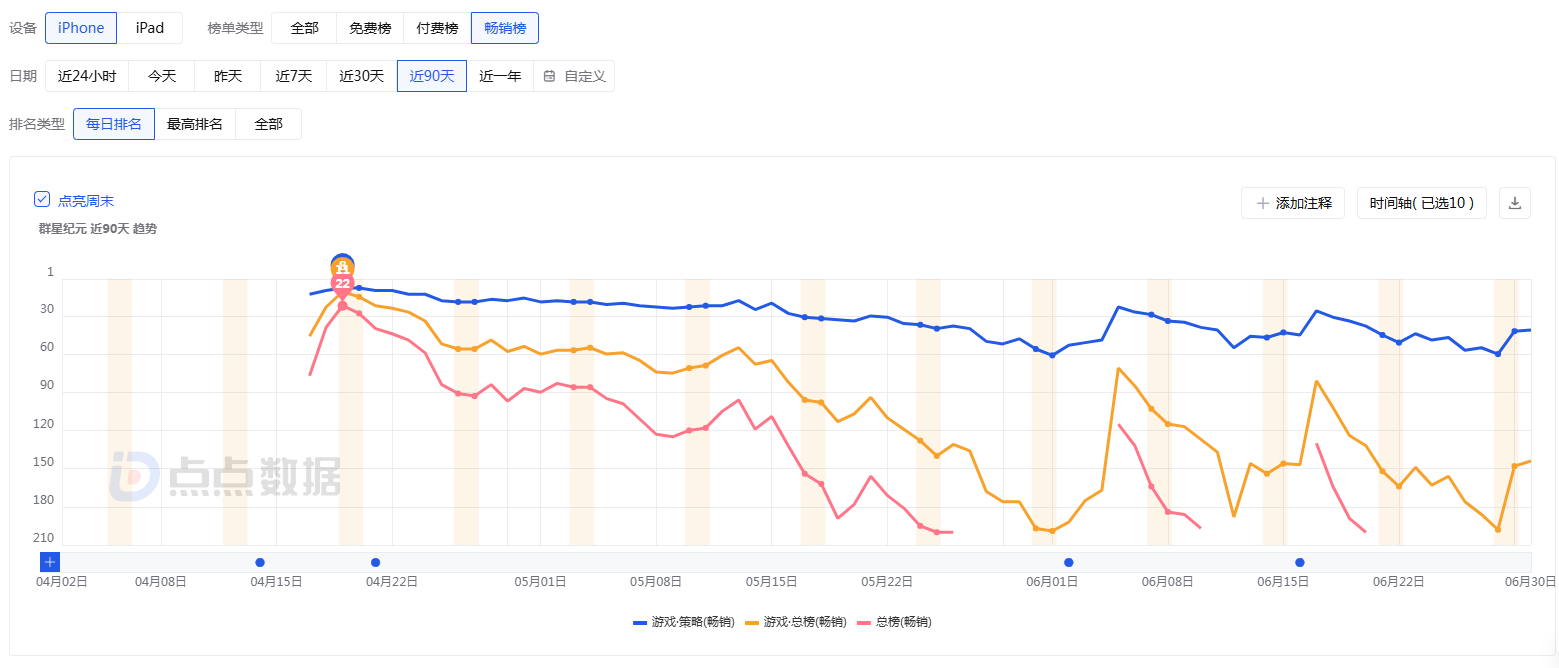Click the rank 22 peak marker bubble
Image resolution: width=1559 pixels, height=668 pixels.
tap(342, 284)
